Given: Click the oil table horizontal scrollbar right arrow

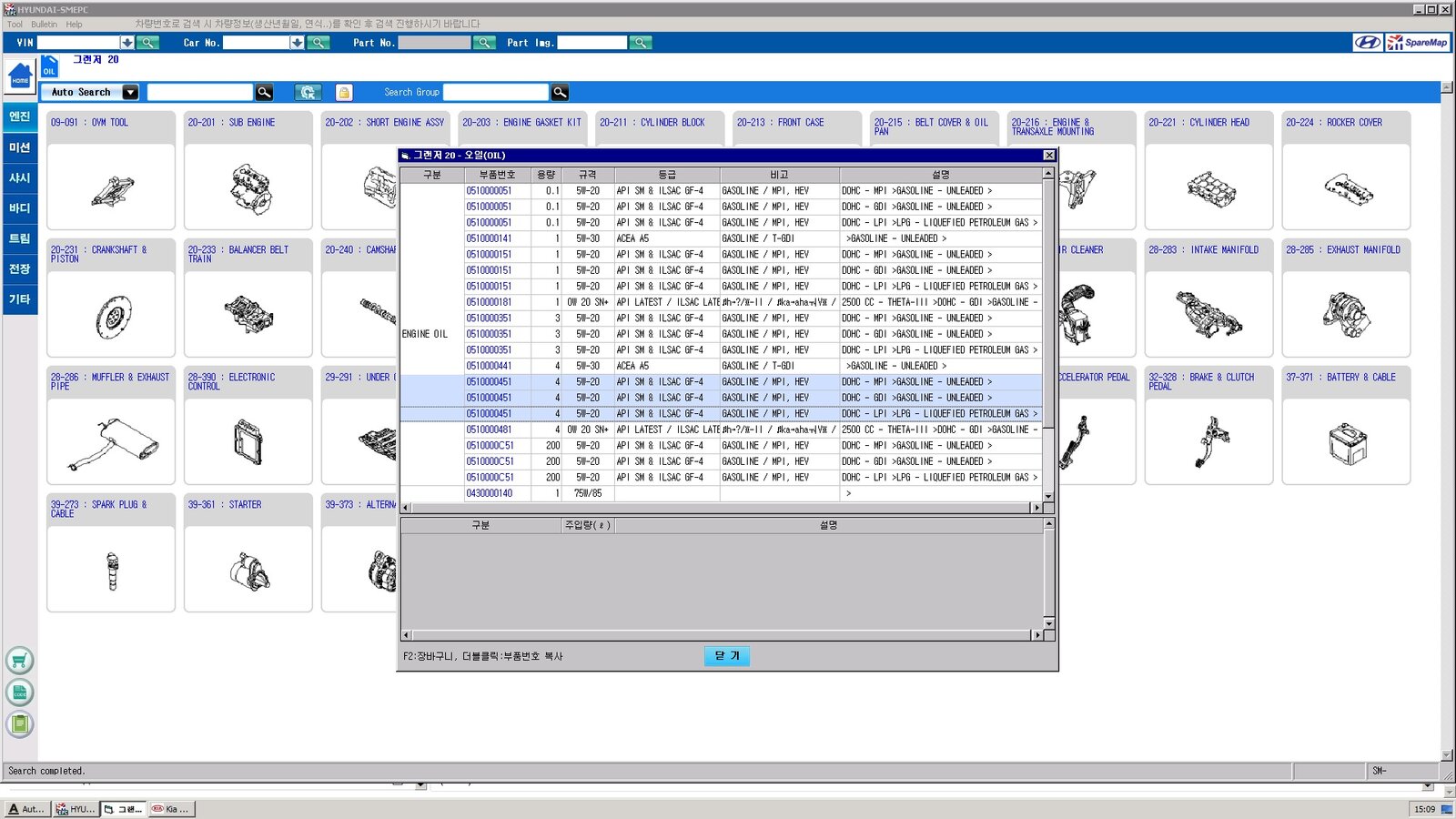Looking at the screenshot, I should coord(1036,508).
